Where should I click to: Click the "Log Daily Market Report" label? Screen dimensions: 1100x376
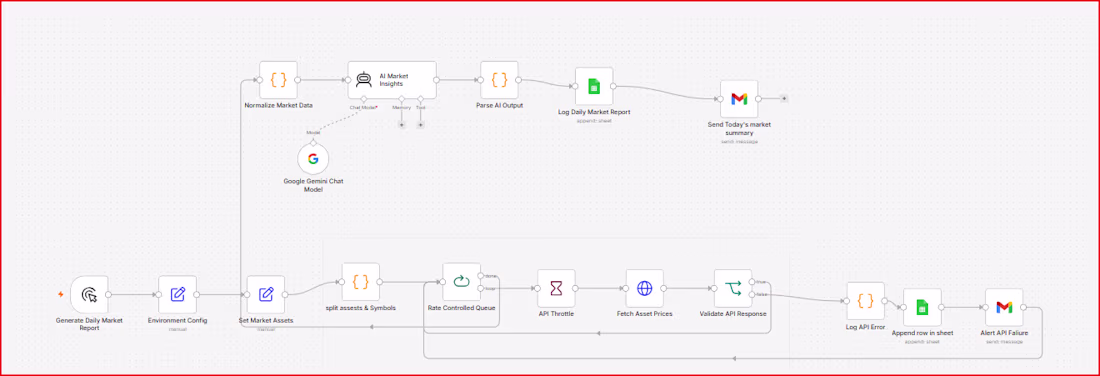593,112
